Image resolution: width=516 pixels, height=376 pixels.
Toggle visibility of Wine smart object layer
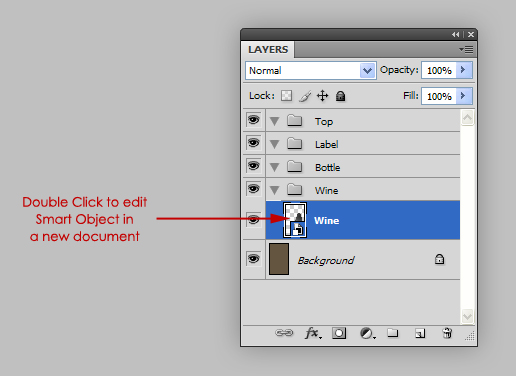pyautogui.click(x=254, y=220)
